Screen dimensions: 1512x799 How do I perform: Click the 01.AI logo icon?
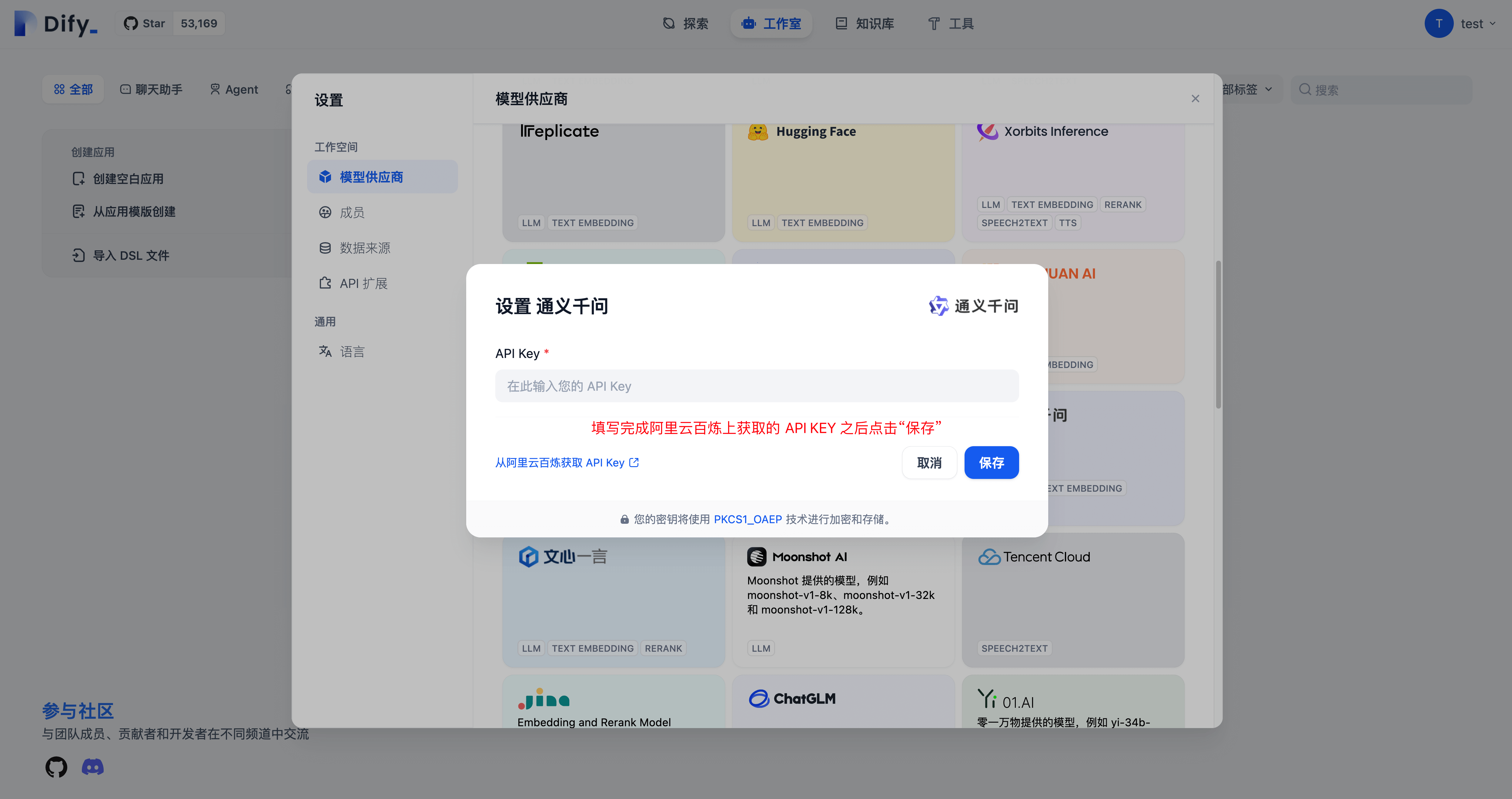(987, 699)
